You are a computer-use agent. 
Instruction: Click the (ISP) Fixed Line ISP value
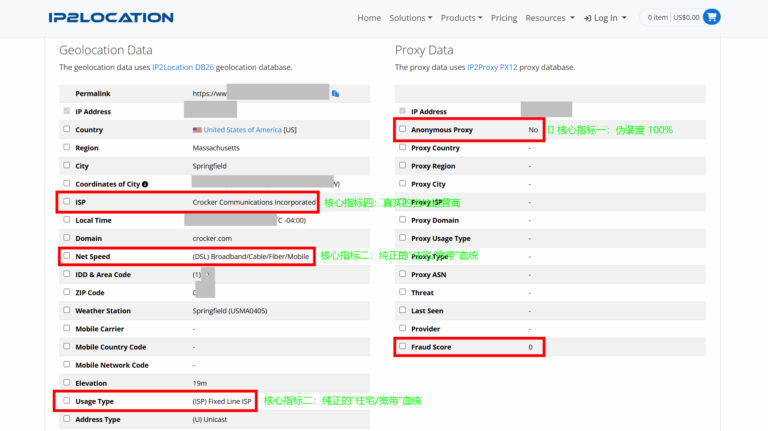click(x=222, y=402)
